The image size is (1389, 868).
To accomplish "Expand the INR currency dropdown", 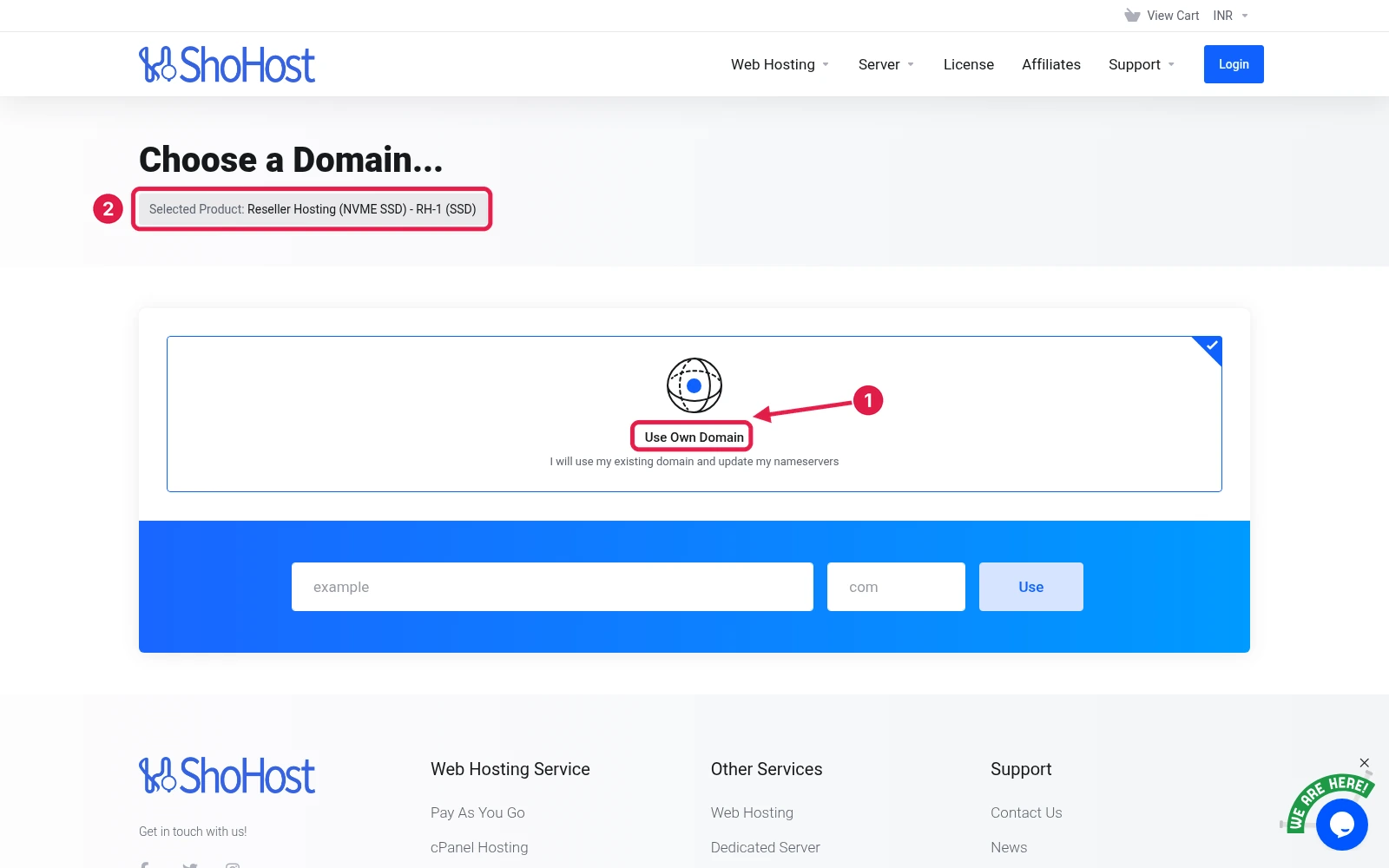I will pos(1230,16).
